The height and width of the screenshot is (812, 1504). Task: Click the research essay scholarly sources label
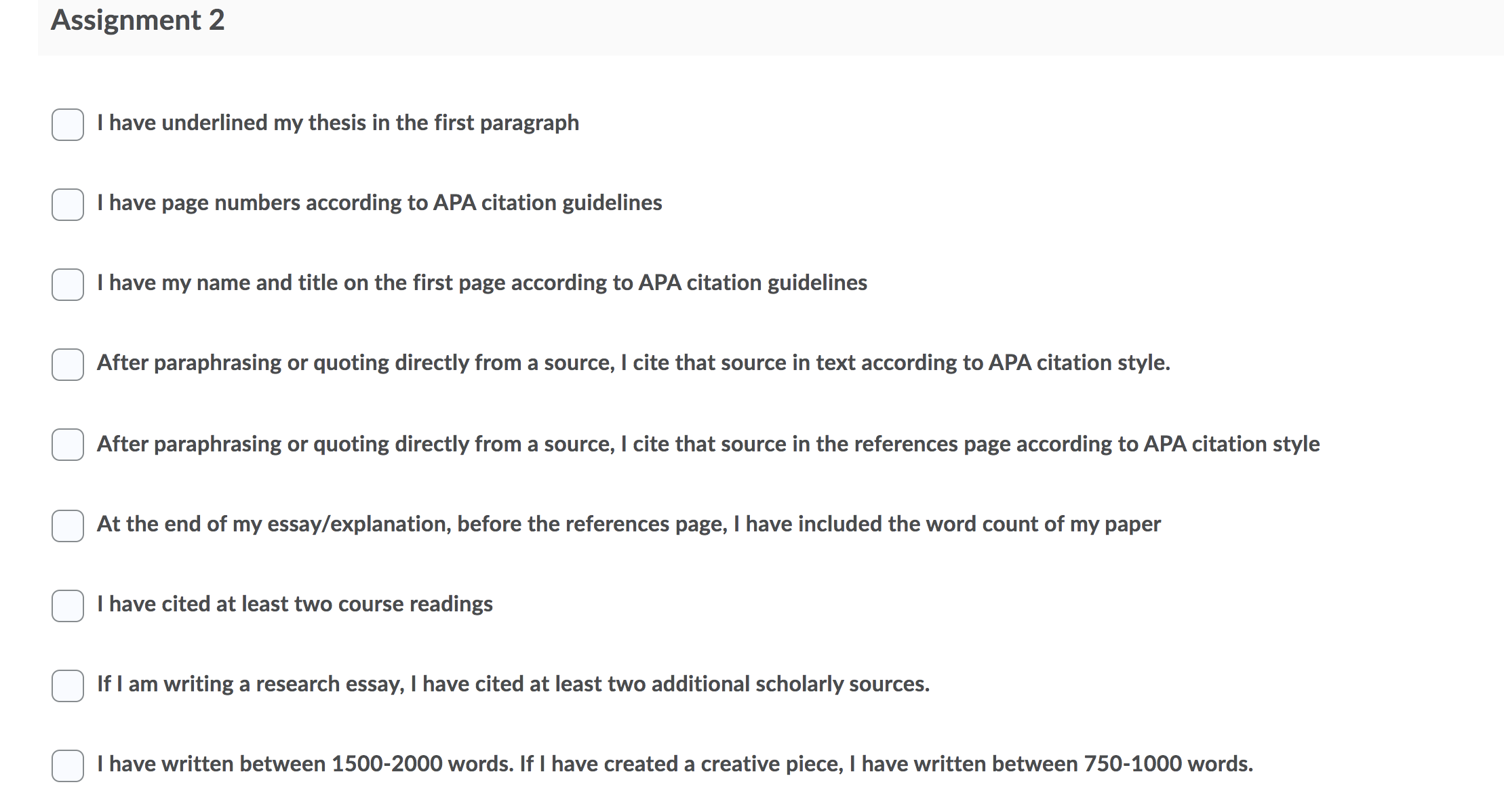point(513,685)
